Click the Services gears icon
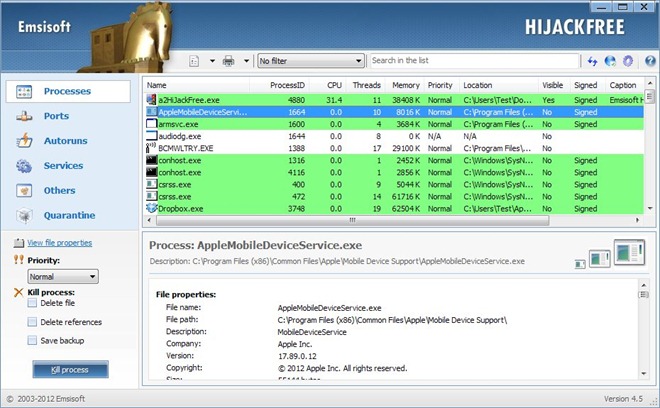The width and height of the screenshot is (660, 408). (x=24, y=166)
